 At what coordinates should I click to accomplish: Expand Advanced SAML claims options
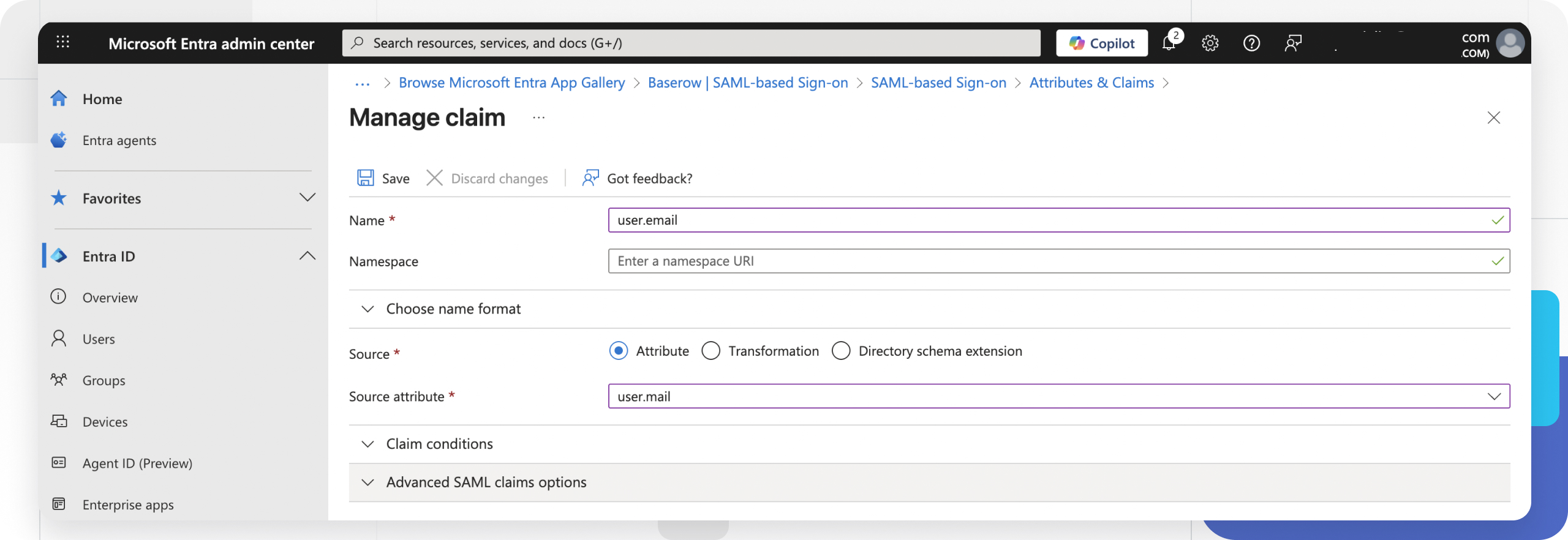367,482
